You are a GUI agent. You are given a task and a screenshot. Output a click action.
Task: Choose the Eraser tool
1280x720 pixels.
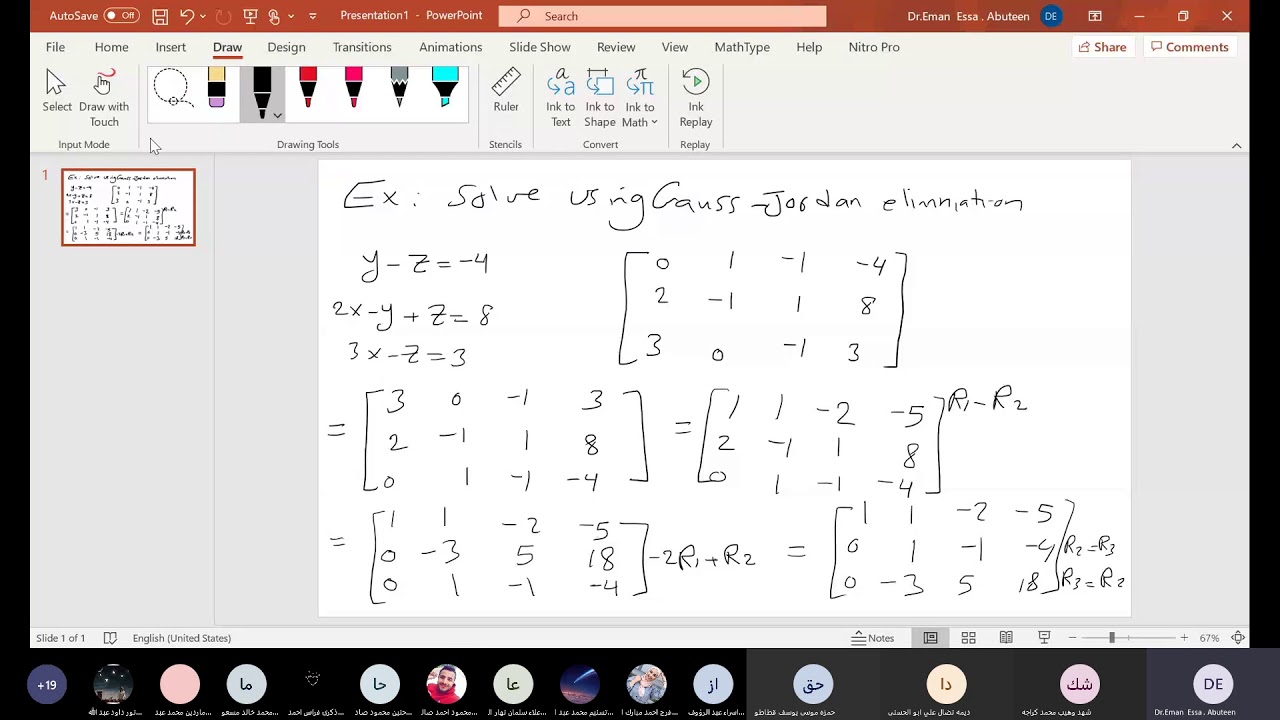point(217,89)
